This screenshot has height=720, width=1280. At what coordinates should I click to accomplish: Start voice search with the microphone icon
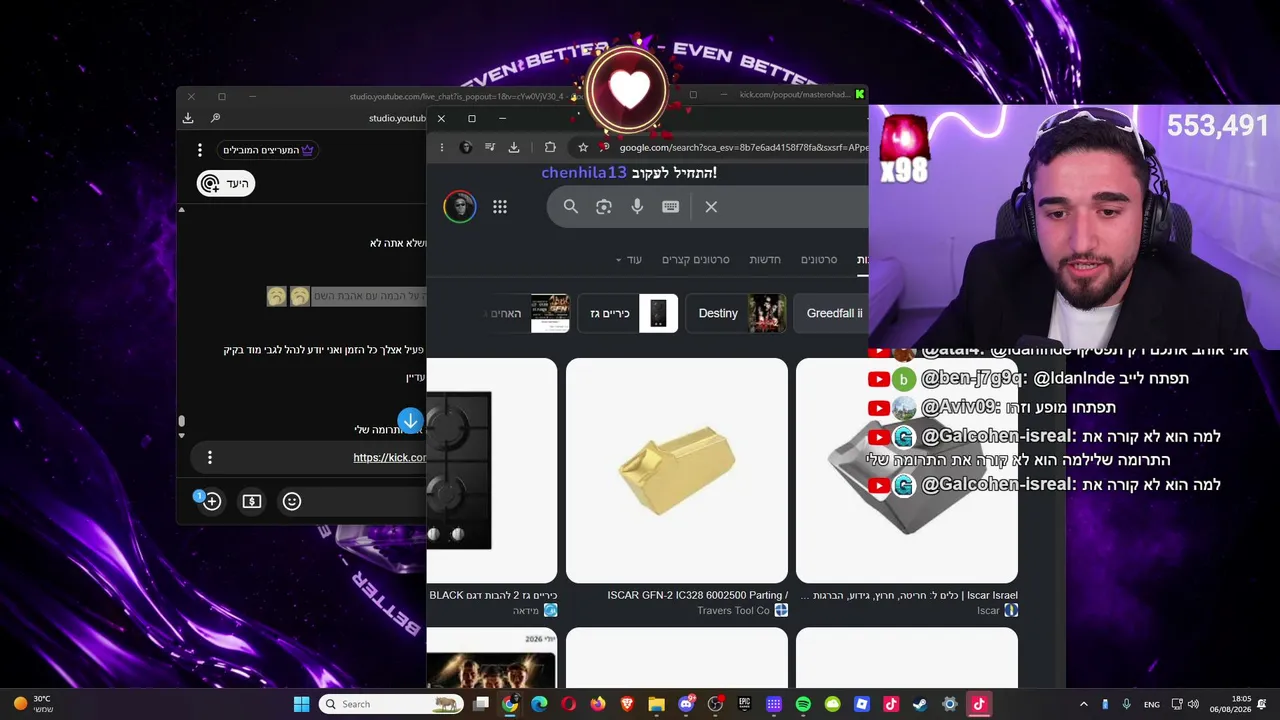637,206
